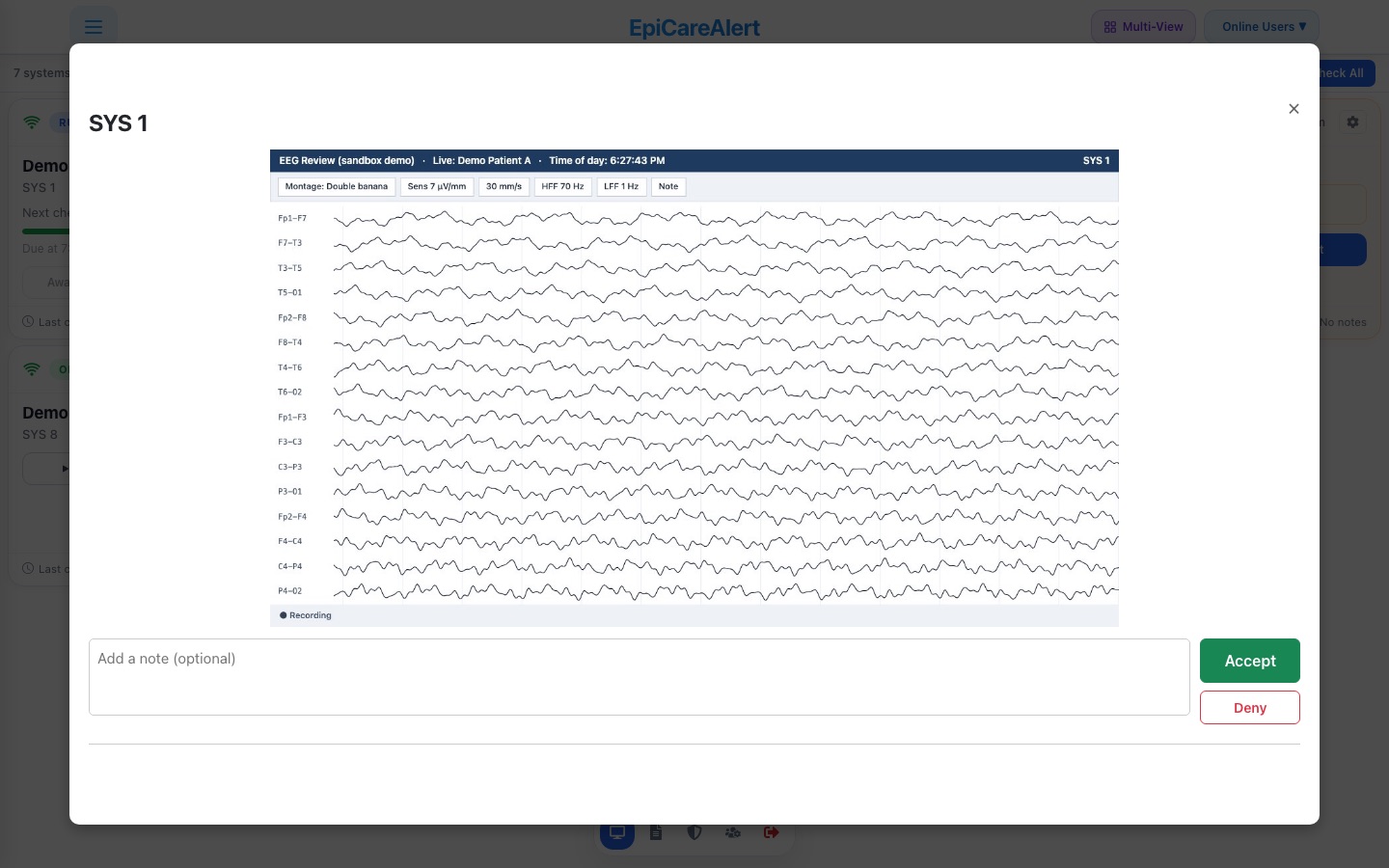Accept the SYS 1 screenshot check

(x=1249, y=661)
